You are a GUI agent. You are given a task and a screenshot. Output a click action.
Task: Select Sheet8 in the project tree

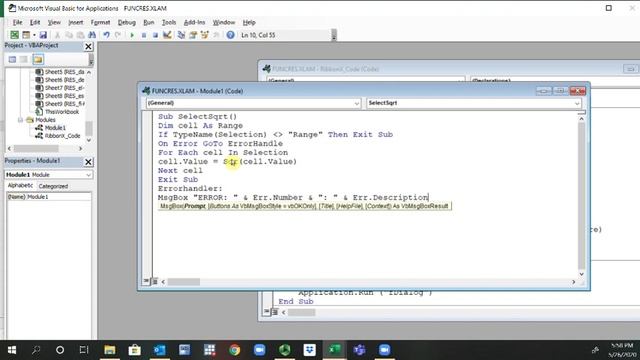pyautogui.click(x=60, y=96)
